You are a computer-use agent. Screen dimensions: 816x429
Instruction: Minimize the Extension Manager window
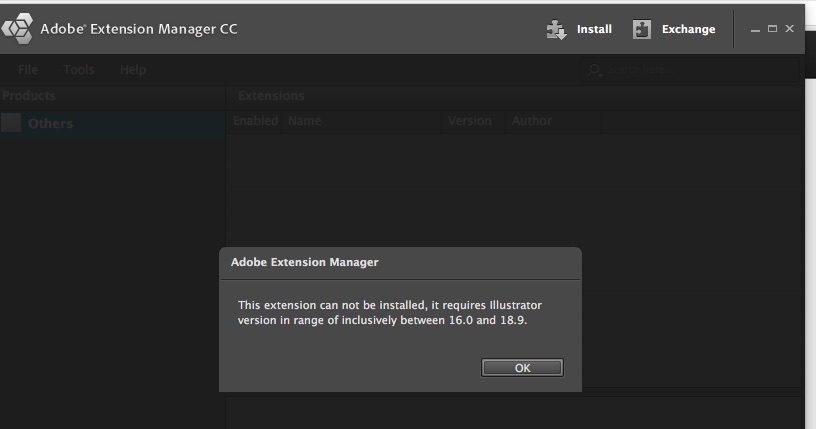pyautogui.click(x=755, y=30)
